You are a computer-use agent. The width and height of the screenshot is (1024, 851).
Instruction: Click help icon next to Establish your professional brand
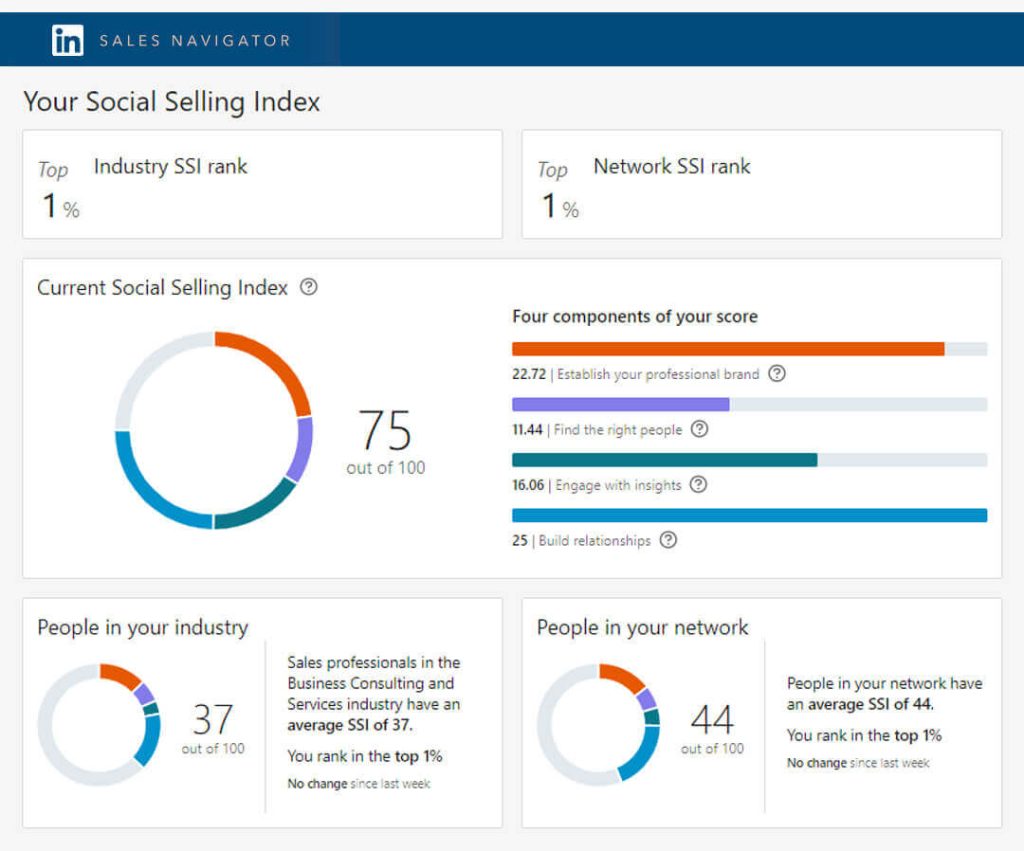pyautogui.click(x=777, y=374)
